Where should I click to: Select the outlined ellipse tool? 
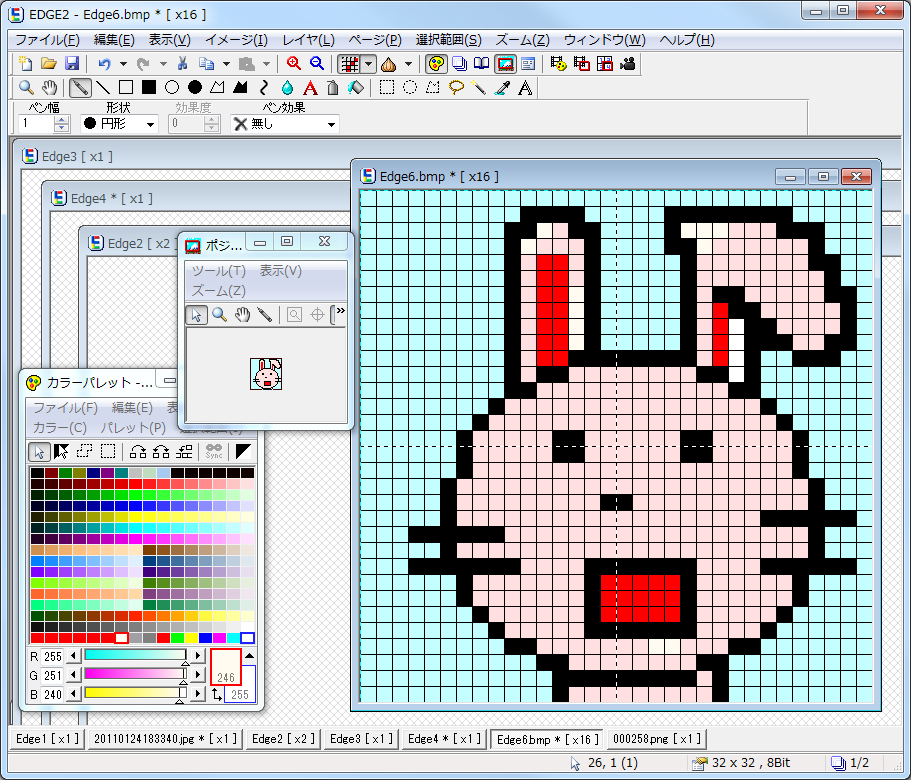[172, 88]
